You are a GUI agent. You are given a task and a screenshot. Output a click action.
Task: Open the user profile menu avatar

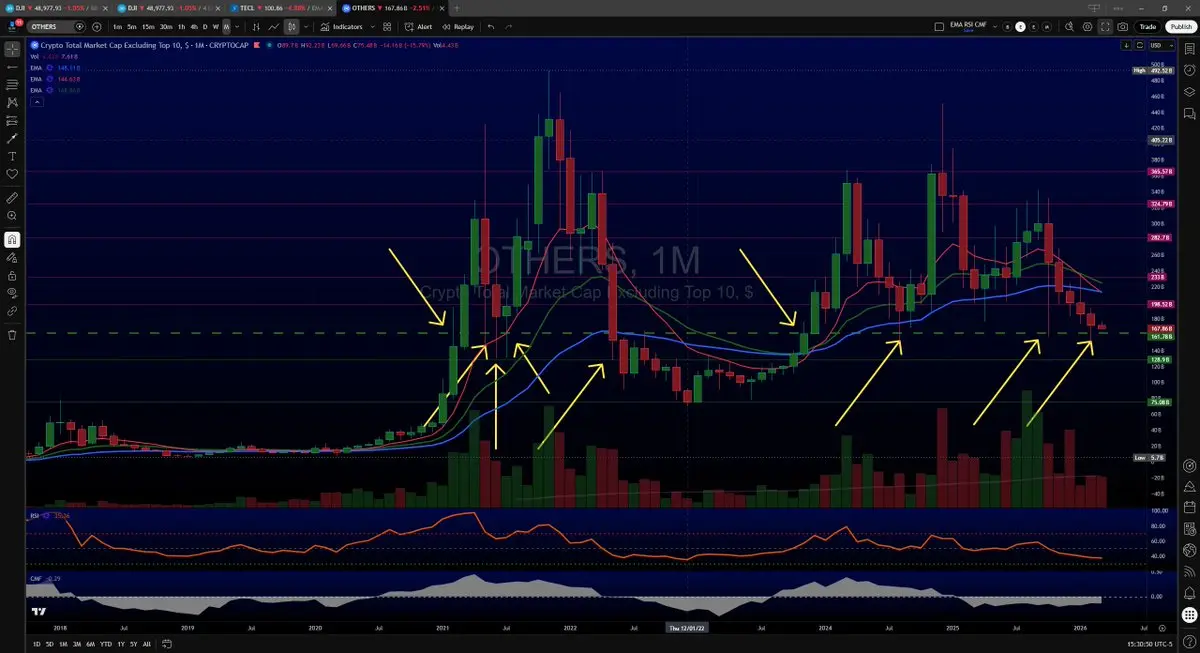coord(12,26)
